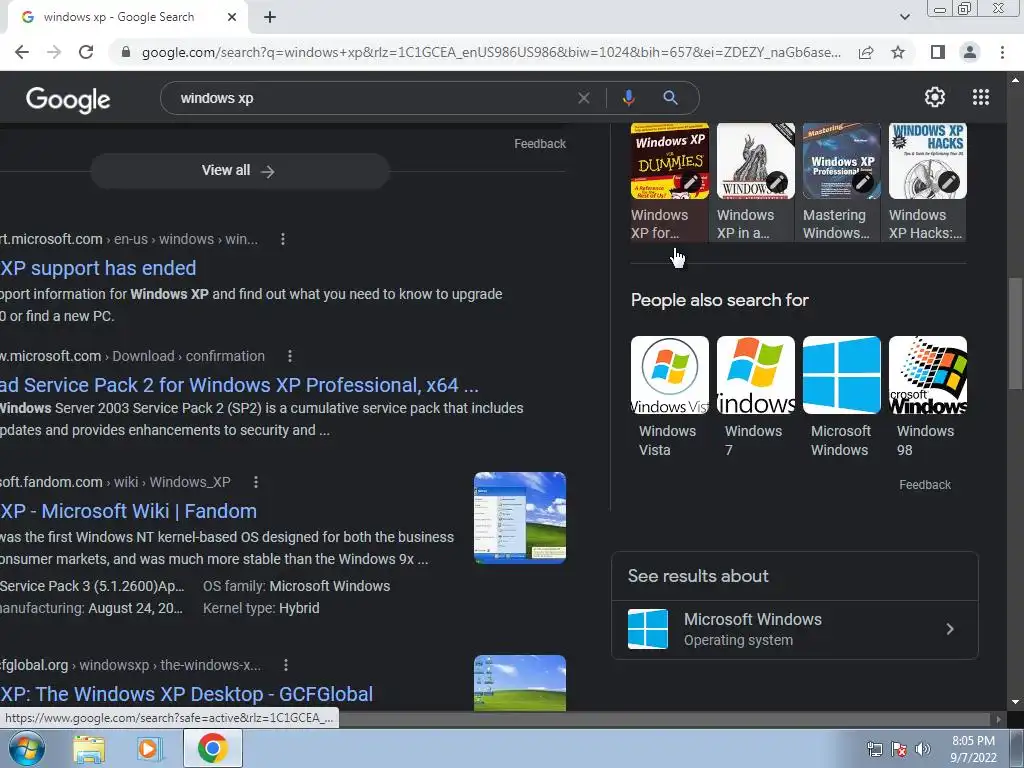
Task: Open the volume speaker tray icon
Action: coord(923,750)
